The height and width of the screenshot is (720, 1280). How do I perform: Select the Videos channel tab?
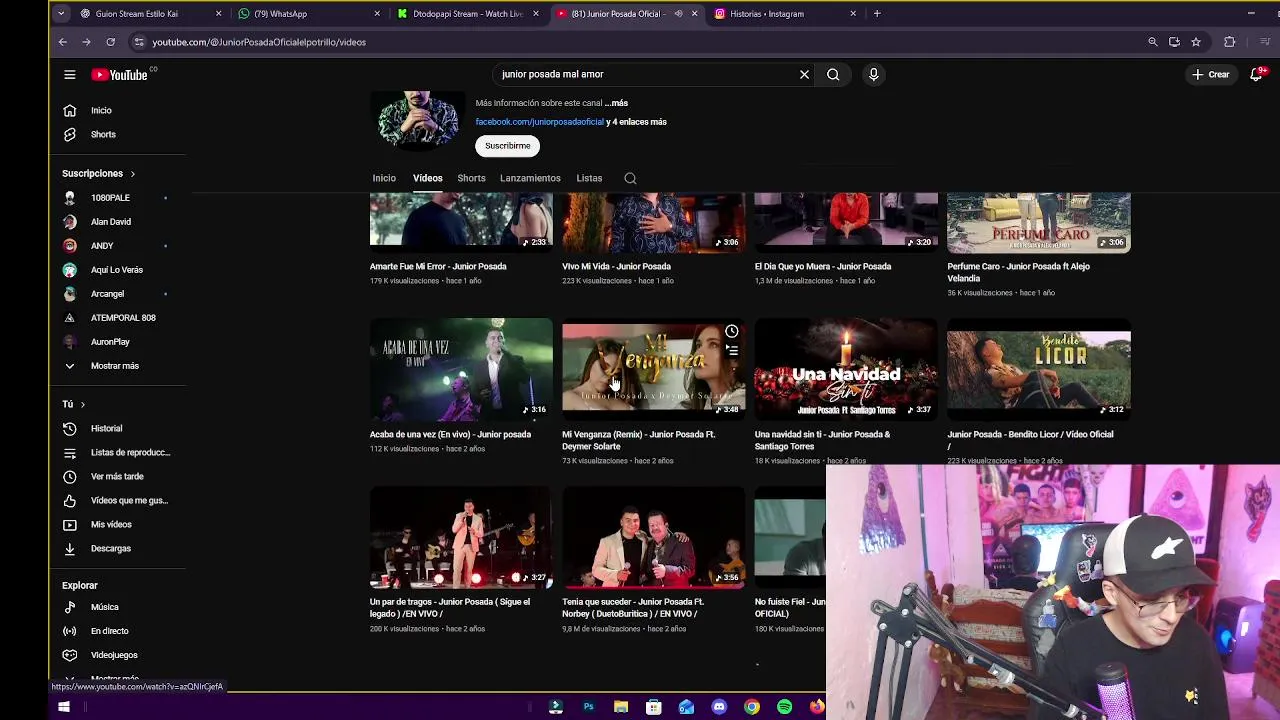427,178
